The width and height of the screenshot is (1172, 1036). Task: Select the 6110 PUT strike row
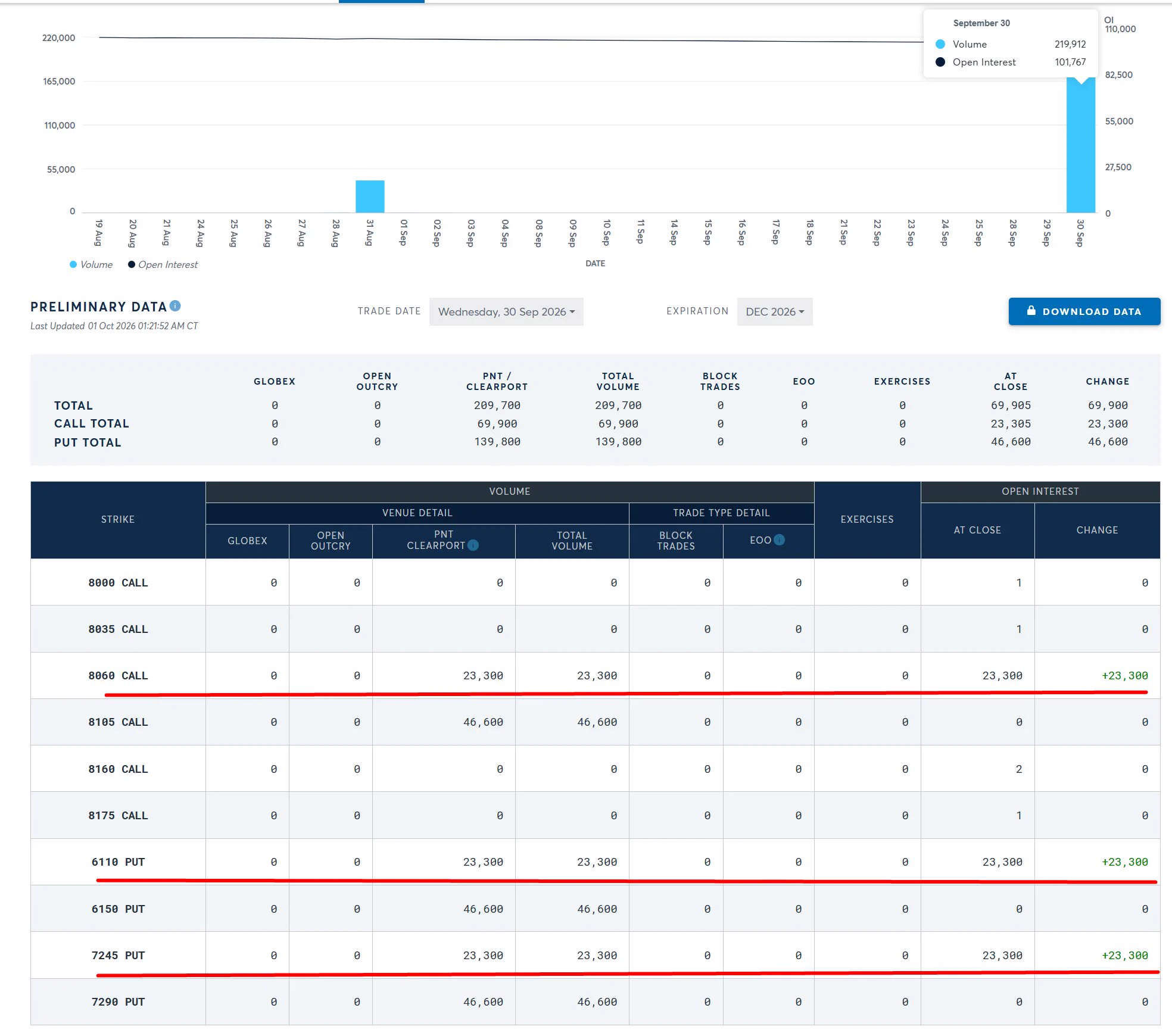click(x=596, y=862)
